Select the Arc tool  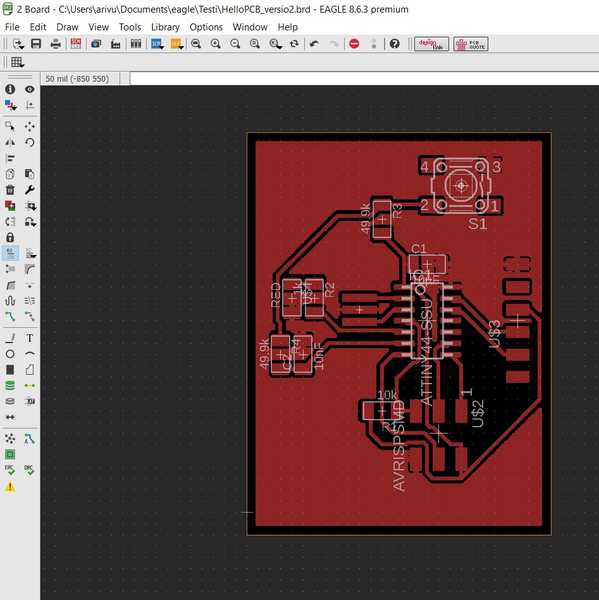click(30, 354)
